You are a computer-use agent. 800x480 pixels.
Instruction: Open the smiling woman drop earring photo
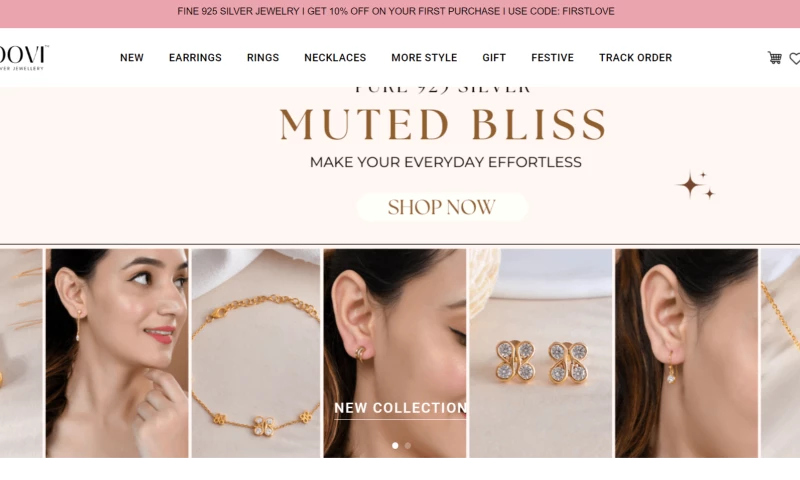pyautogui.click(x=117, y=353)
